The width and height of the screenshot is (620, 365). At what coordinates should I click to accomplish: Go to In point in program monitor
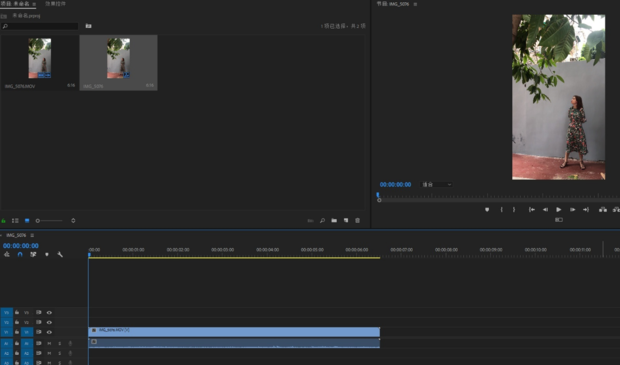(532, 210)
